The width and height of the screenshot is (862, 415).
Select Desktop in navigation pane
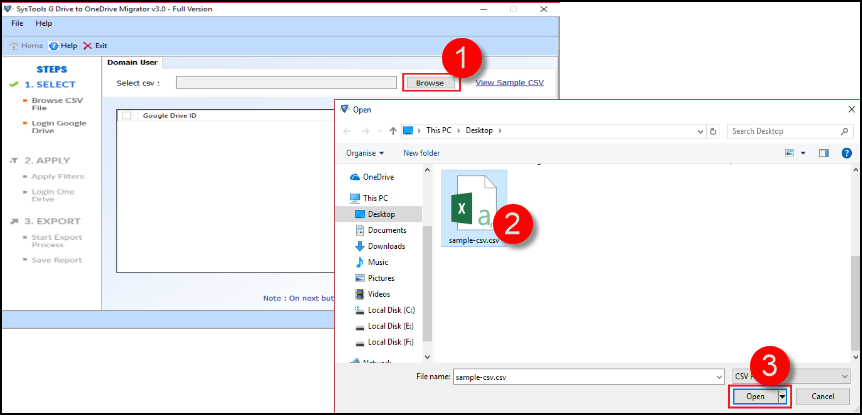(380, 214)
